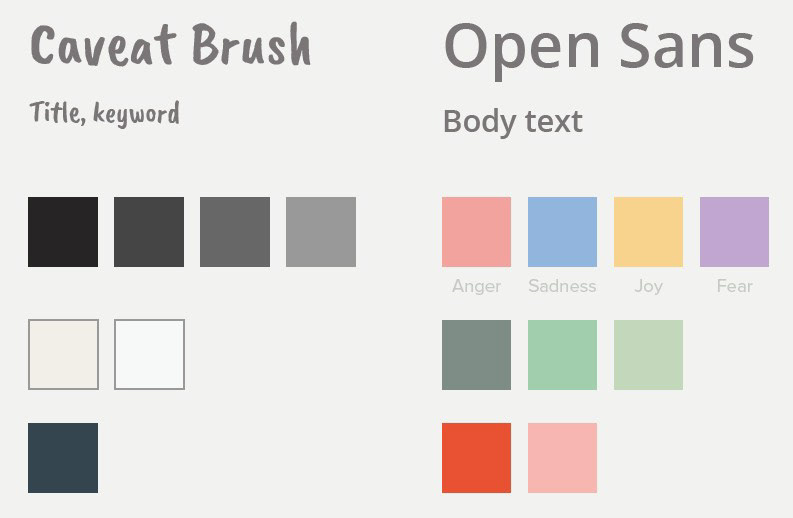Pick the outlined pure white swatch
Viewport: 793px width, 518px height.
tap(149, 355)
